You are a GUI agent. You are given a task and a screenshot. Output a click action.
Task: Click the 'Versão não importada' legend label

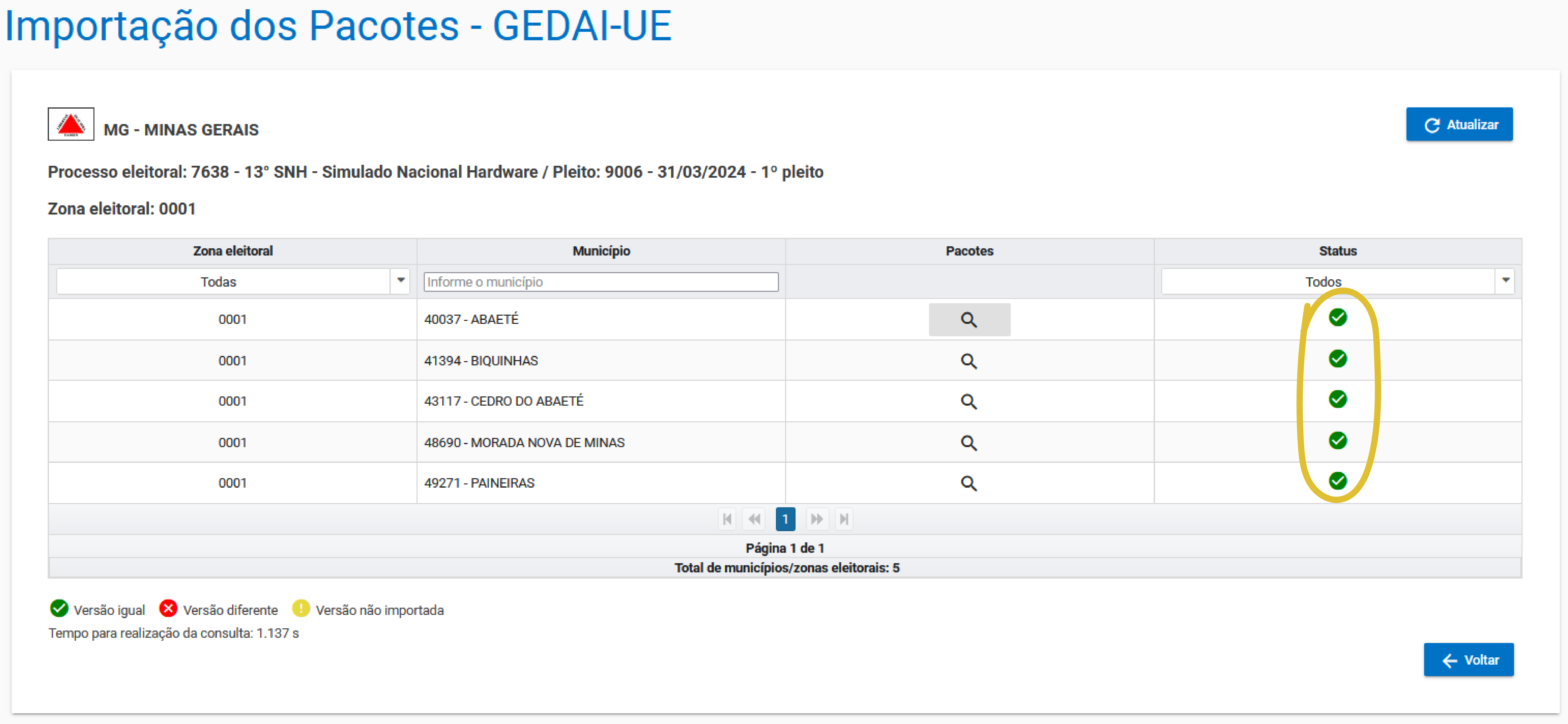(x=379, y=610)
